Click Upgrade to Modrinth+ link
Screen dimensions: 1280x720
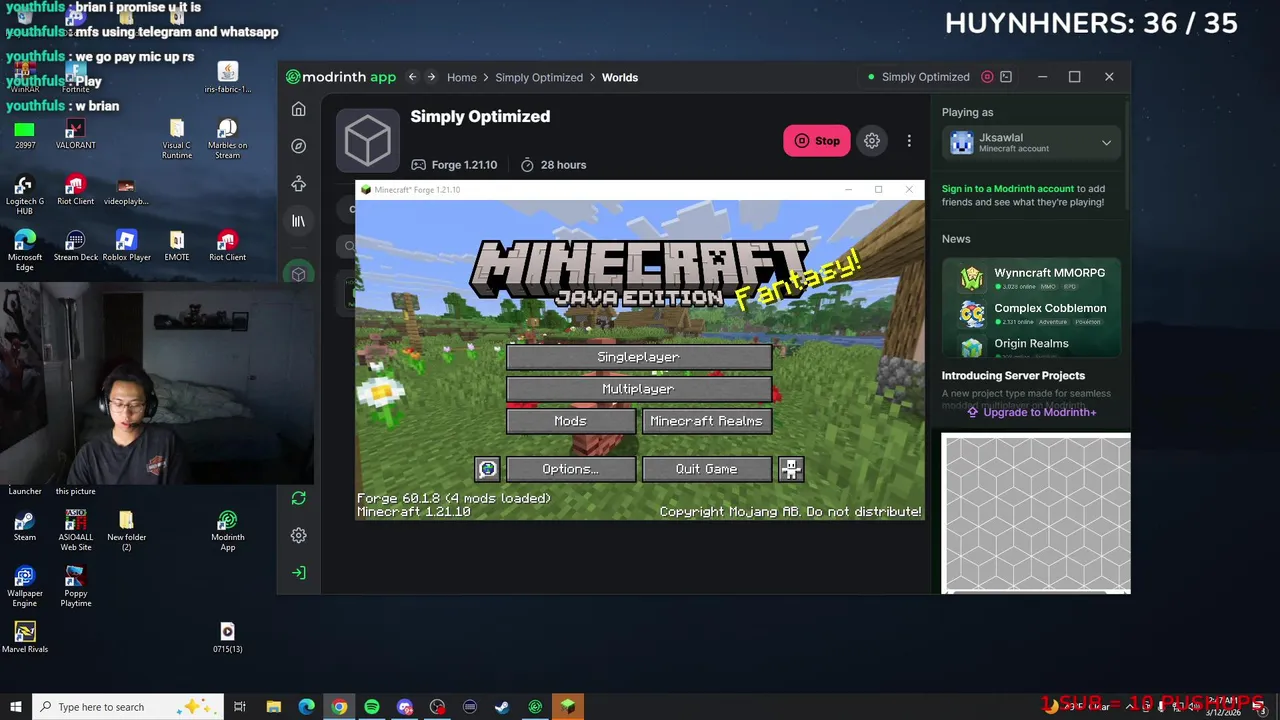coord(1030,412)
